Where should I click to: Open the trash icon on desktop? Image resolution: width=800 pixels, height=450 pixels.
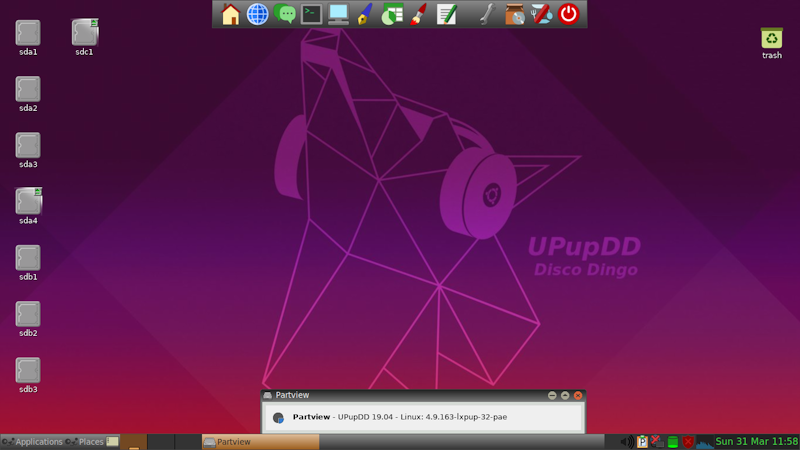click(771, 39)
